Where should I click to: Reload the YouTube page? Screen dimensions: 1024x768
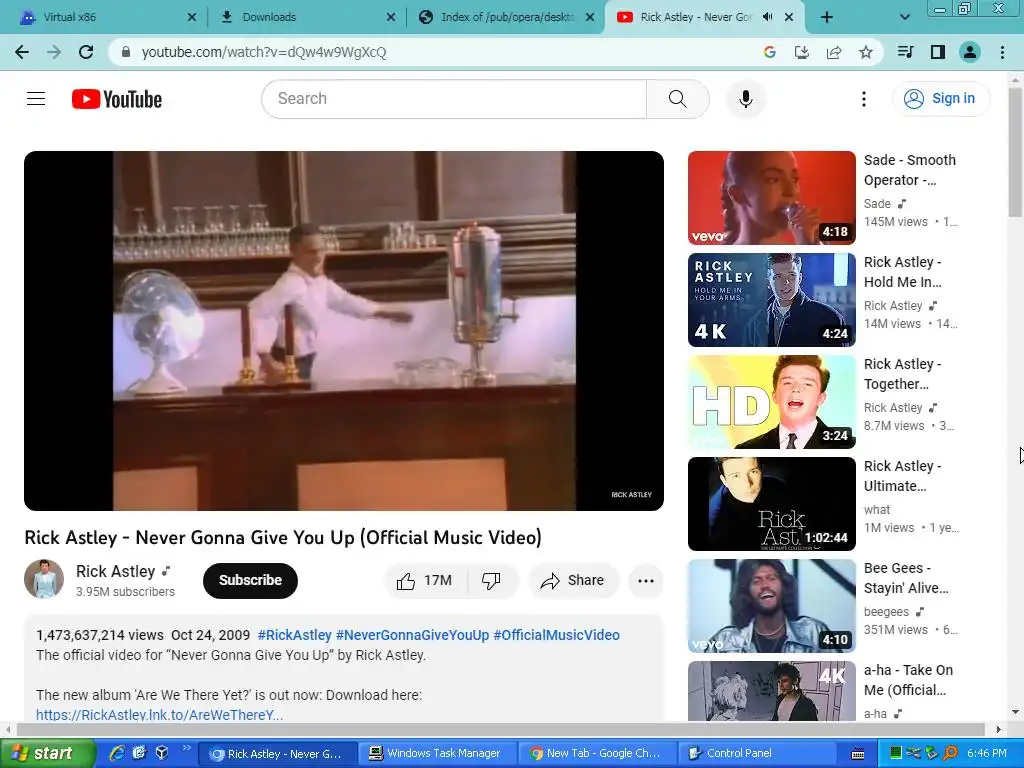(x=86, y=52)
